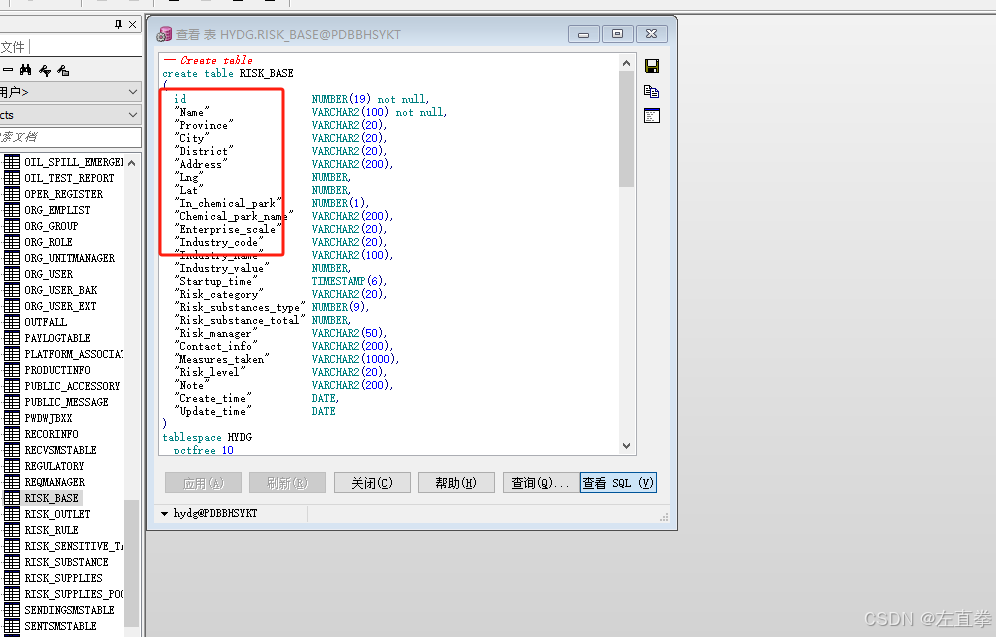Open the hydg@PDBBHSYKT connection dropdown arrow
This screenshot has height=637, width=996.
click(165, 513)
